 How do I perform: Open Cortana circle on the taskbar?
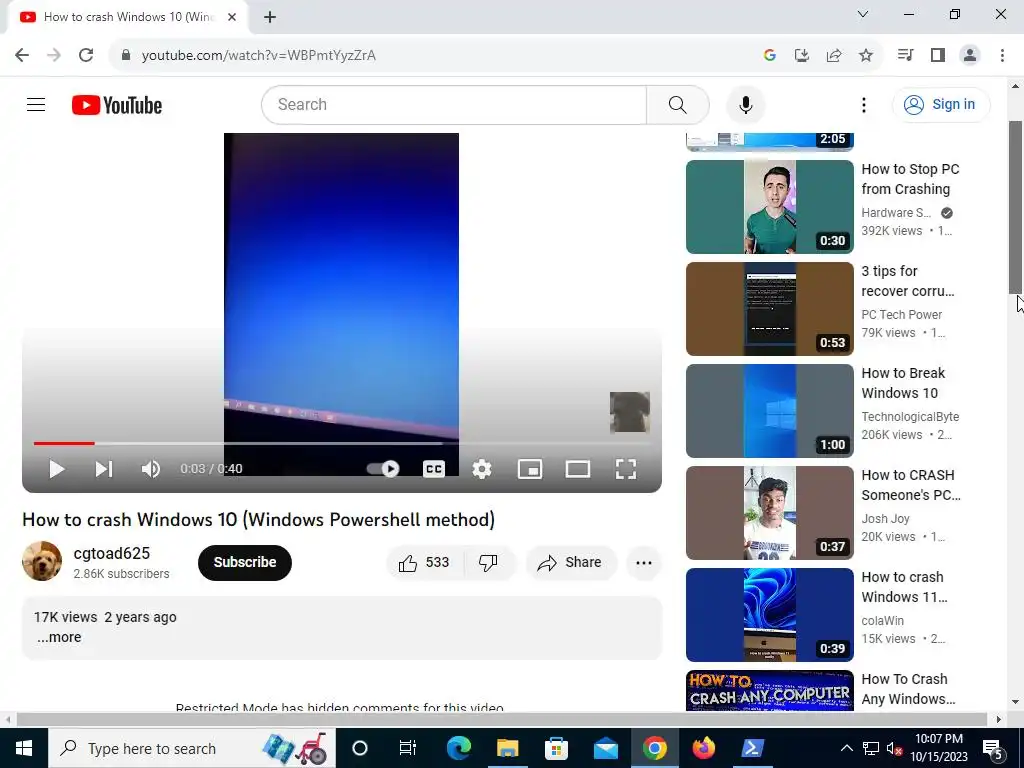coord(360,748)
